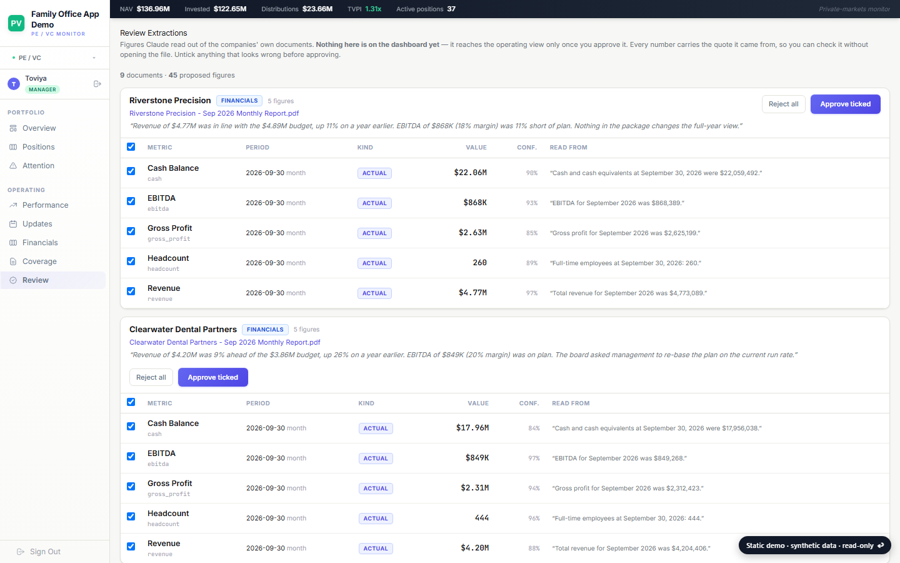Untick Clearwater Cash Balance $17.96M checkbox
Image resolution: width=900 pixels, height=563 pixels.
131,426
